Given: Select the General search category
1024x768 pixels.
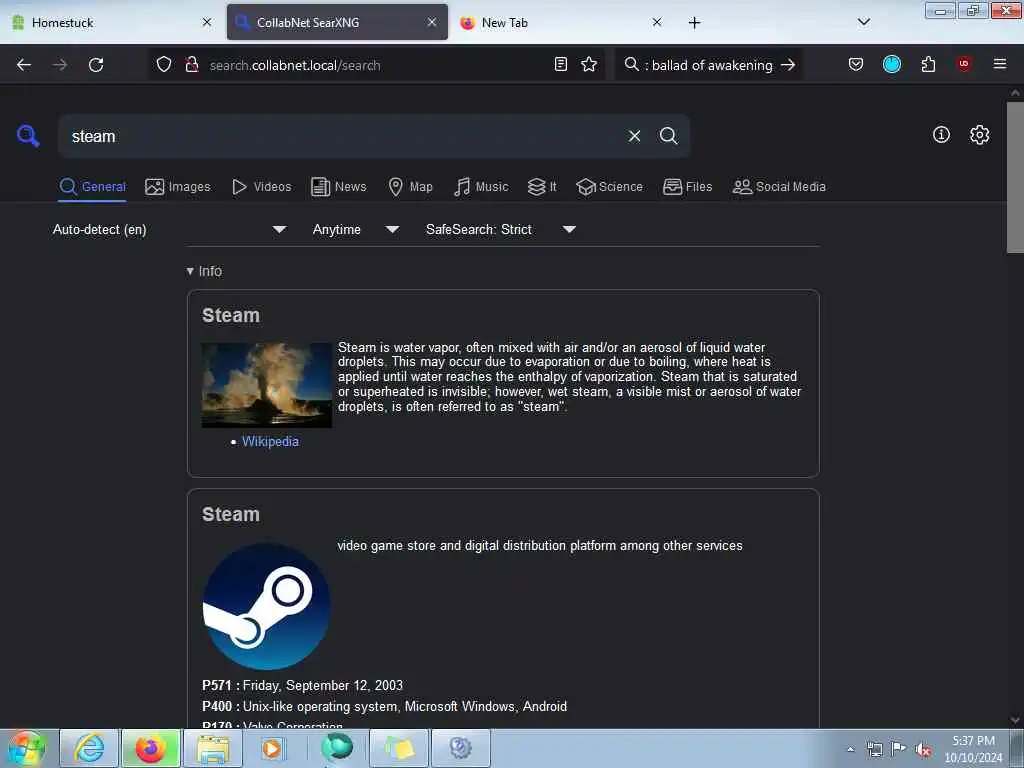Looking at the screenshot, I should click(x=92, y=187).
